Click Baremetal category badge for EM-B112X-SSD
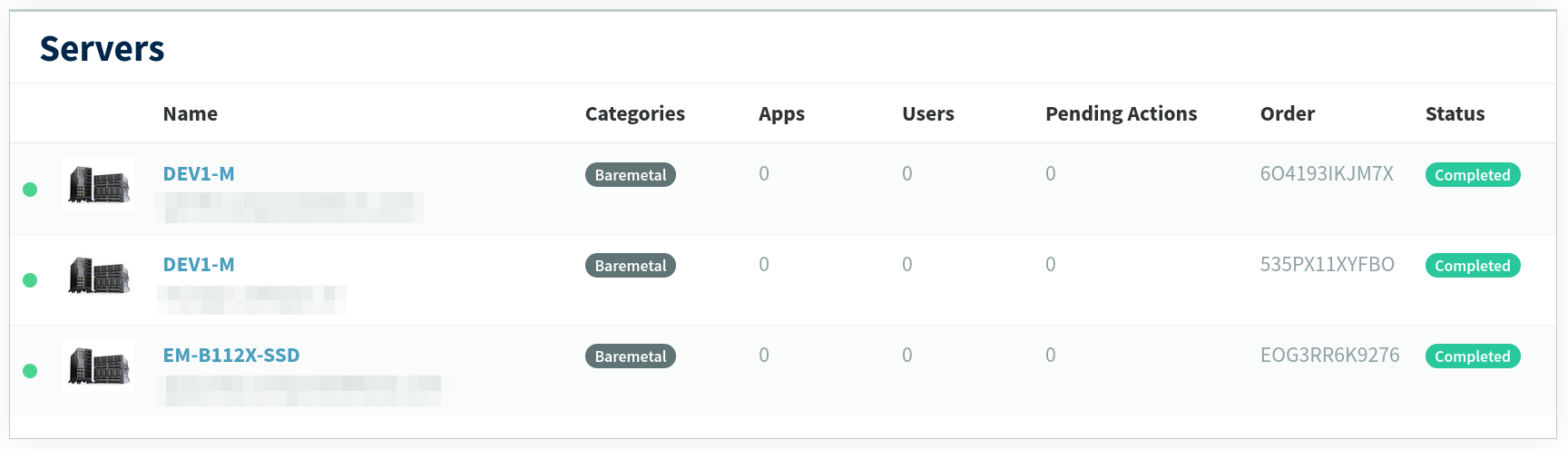The image size is (1568, 449). (x=630, y=356)
